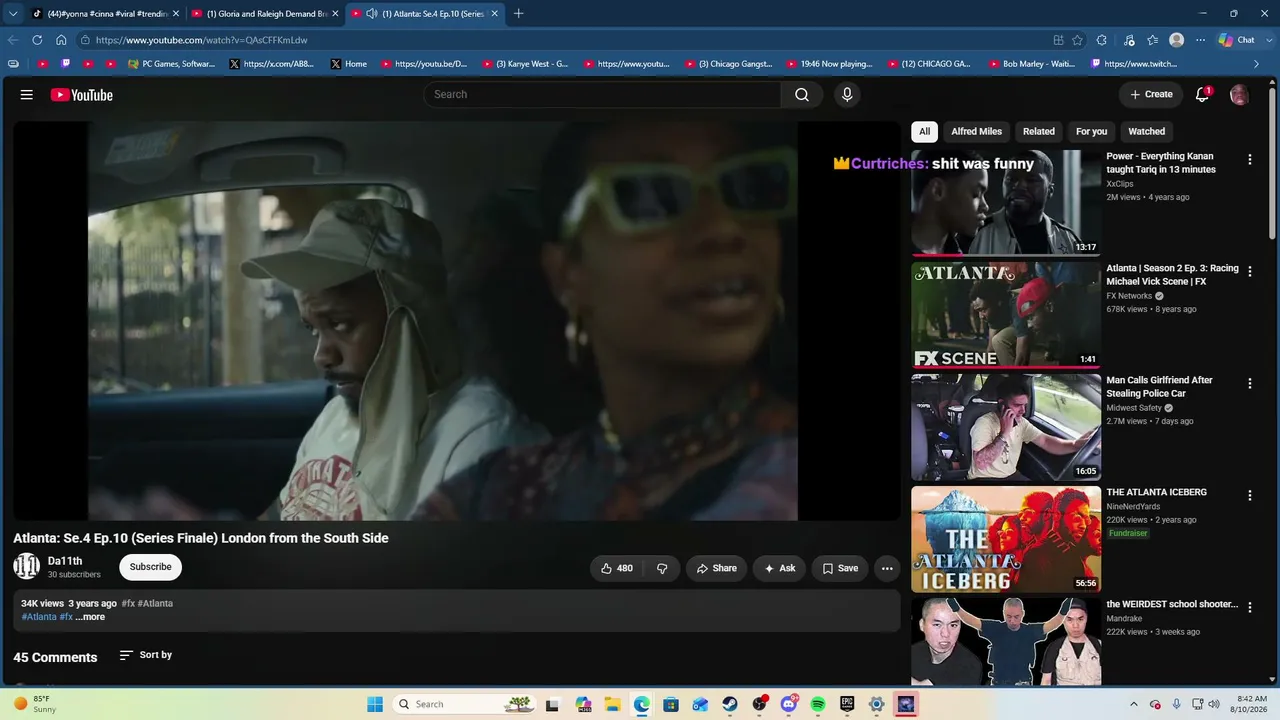Open the tab search chevron dropdown

pyautogui.click(x=13, y=14)
